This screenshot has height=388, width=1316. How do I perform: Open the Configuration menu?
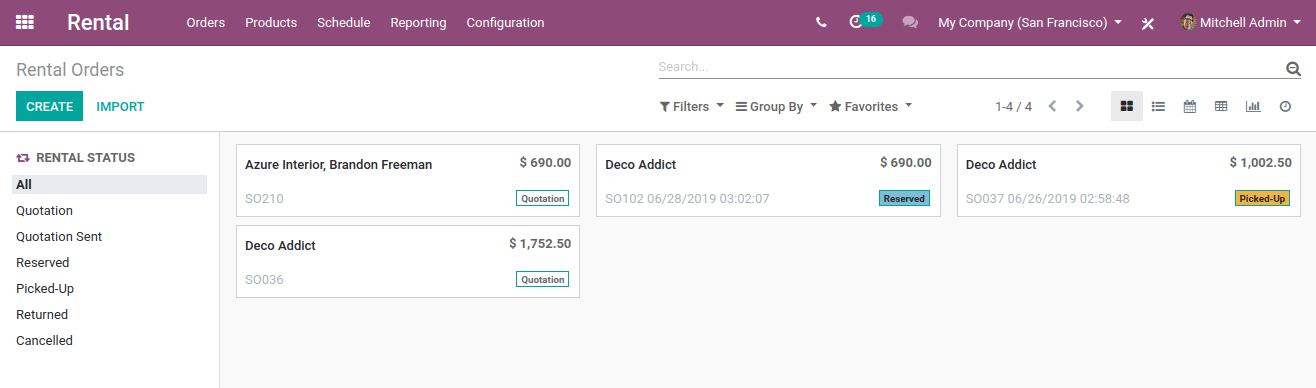point(505,22)
